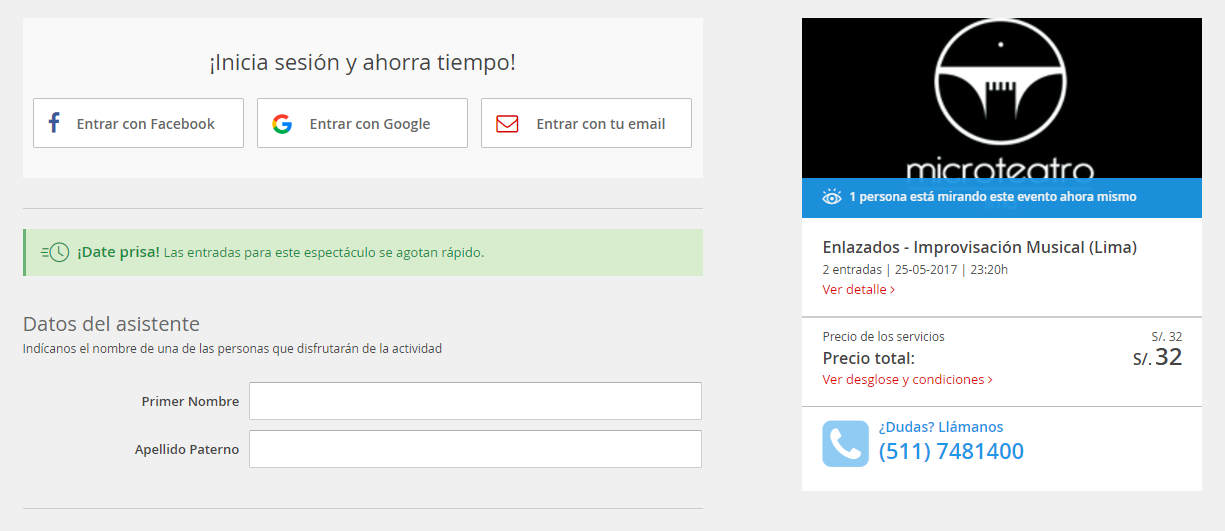Click the eye icon in blue banner
1225x531 pixels.
(x=832, y=197)
